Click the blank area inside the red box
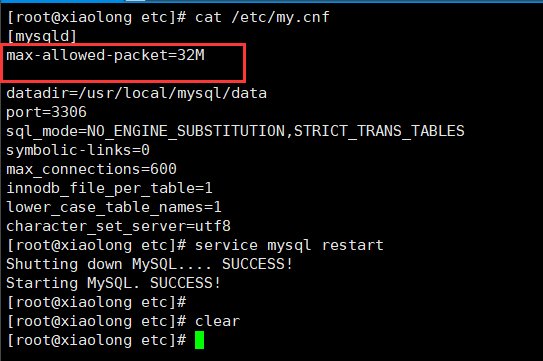The height and width of the screenshot is (361, 543). coord(123,72)
